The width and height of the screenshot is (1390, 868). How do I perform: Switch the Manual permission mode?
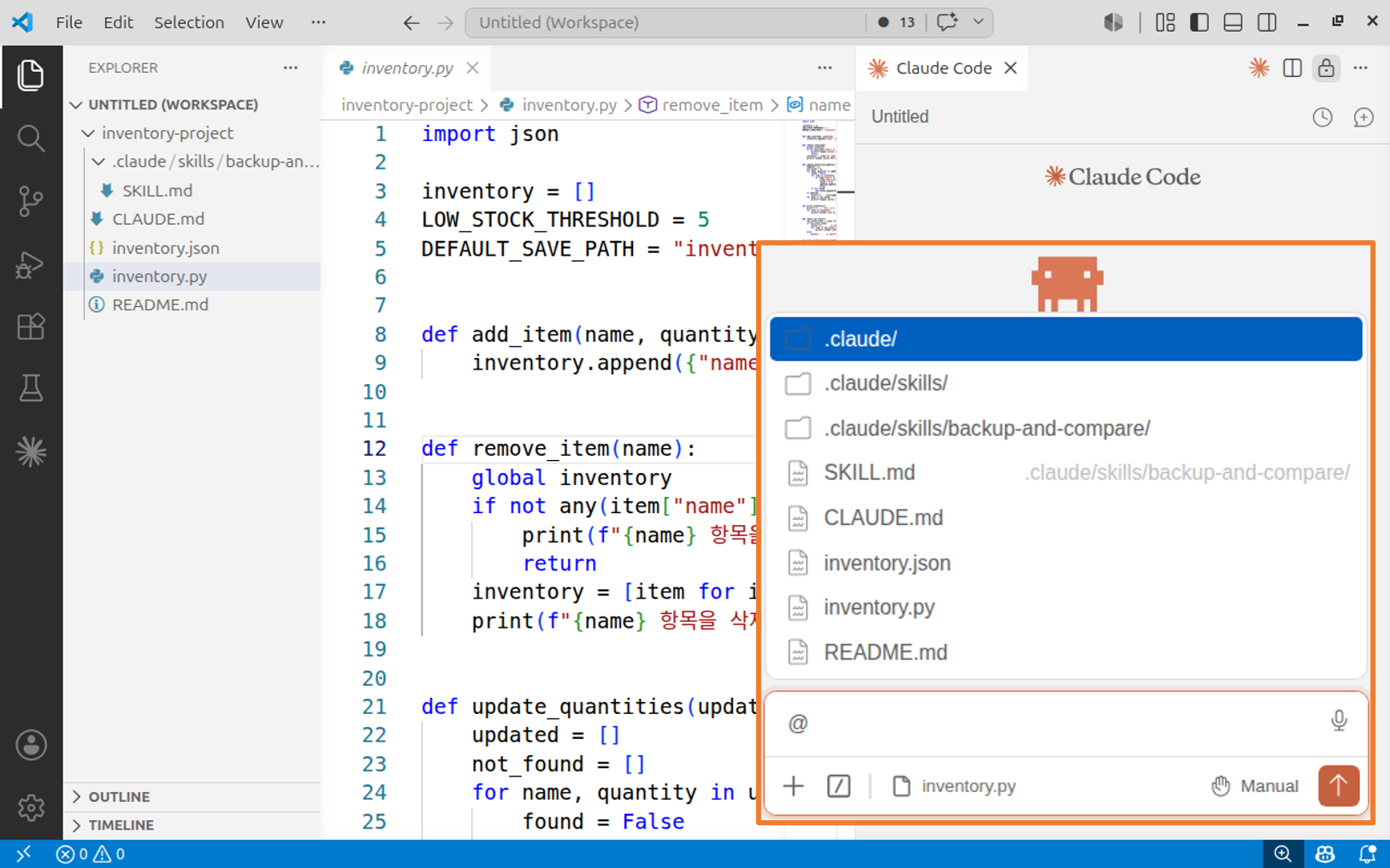pyautogui.click(x=1255, y=785)
